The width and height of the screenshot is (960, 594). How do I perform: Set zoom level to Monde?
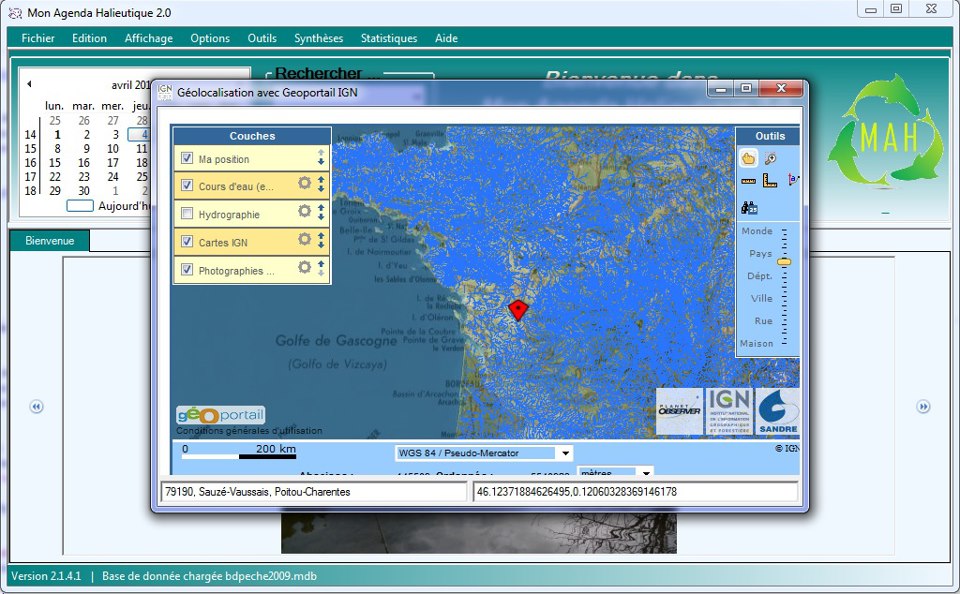[x=757, y=231]
